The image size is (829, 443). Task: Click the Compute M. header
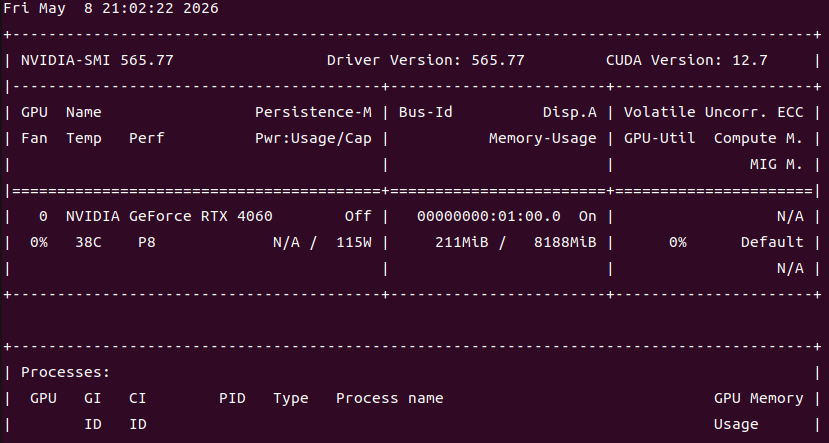[759, 139]
